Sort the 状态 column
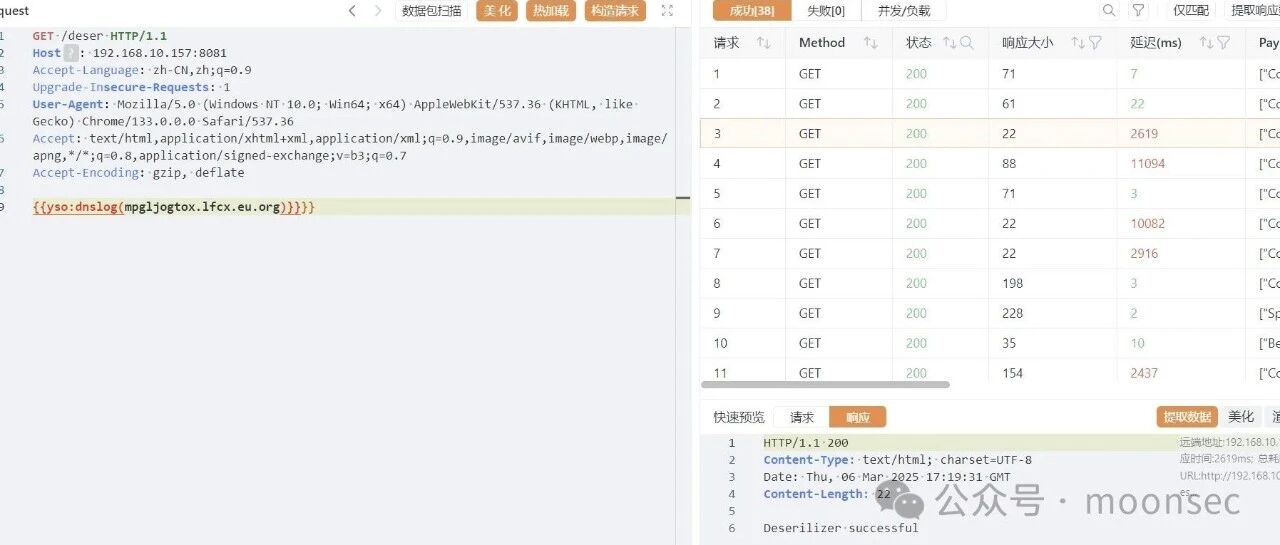1280x545 pixels. point(949,43)
